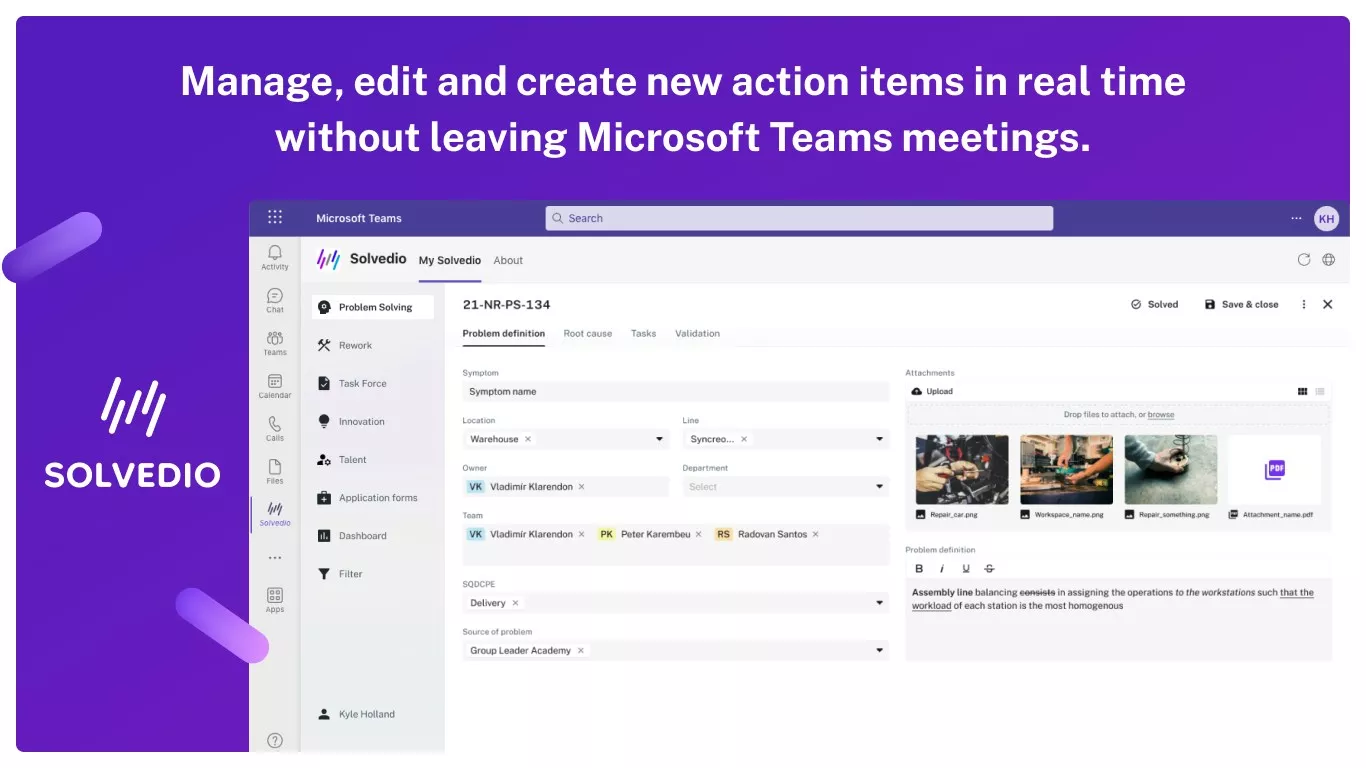Remove Warehouse from Location field
1366x768 pixels.
528,439
